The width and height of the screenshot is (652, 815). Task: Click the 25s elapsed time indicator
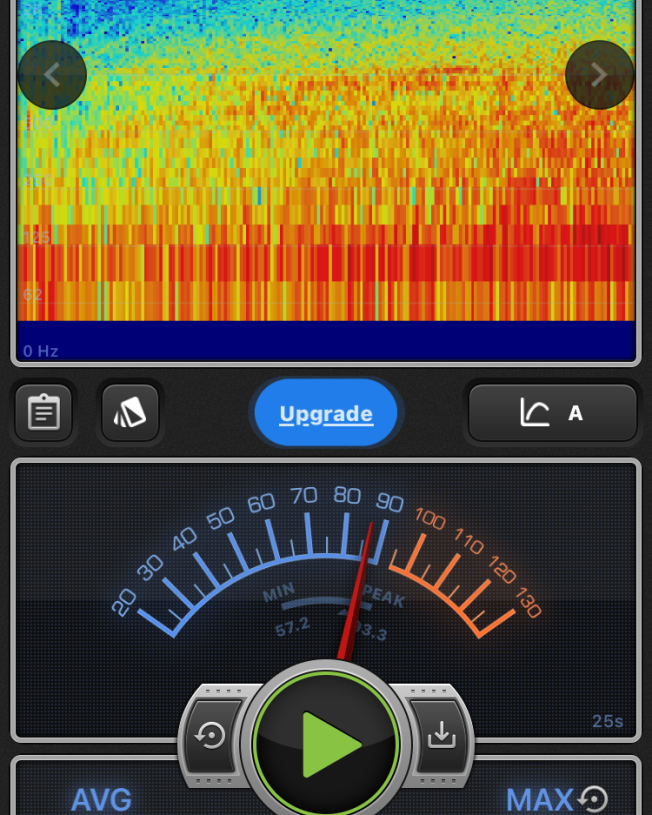pyautogui.click(x=607, y=721)
